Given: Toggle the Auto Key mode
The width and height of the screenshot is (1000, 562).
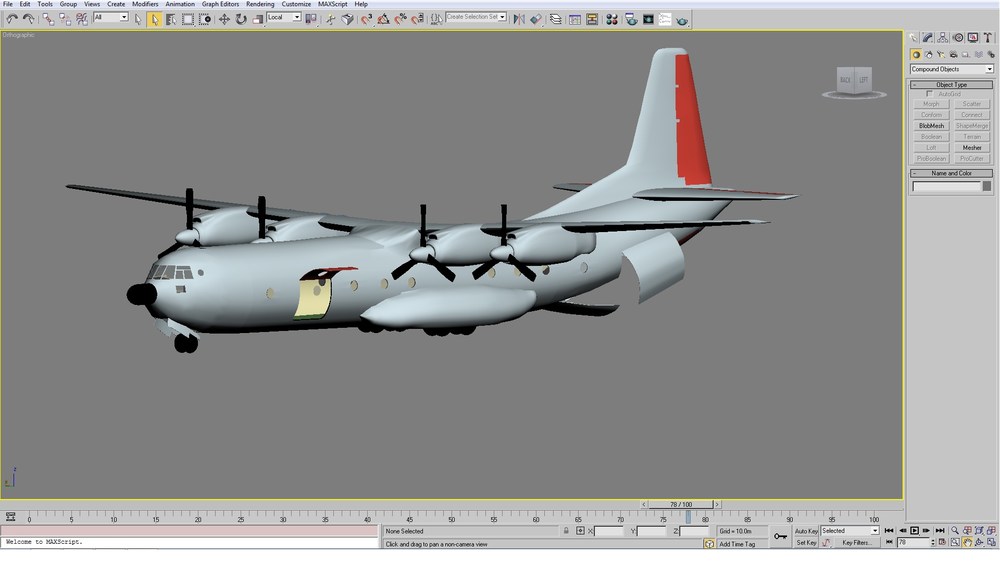Looking at the screenshot, I should pos(805,531).
